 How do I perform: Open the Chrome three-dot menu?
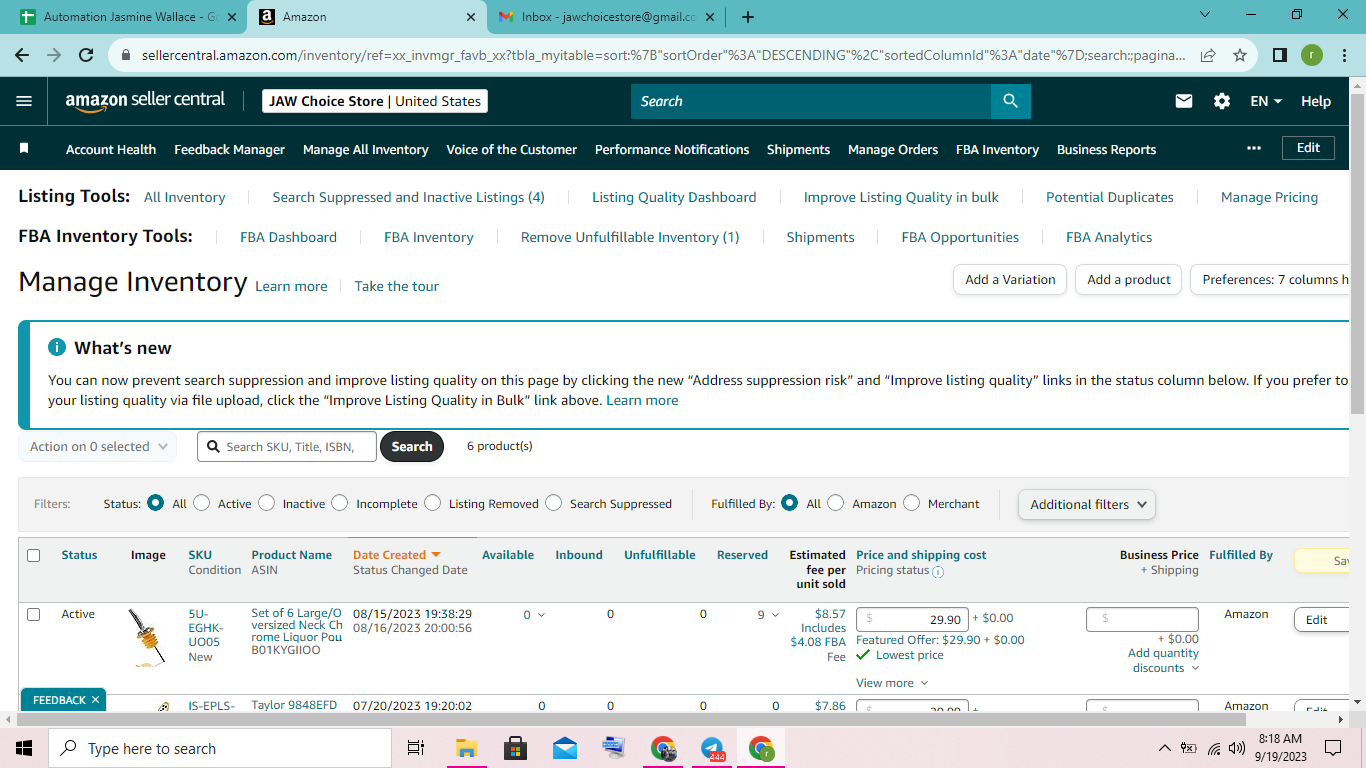[x=1344, y=55]
